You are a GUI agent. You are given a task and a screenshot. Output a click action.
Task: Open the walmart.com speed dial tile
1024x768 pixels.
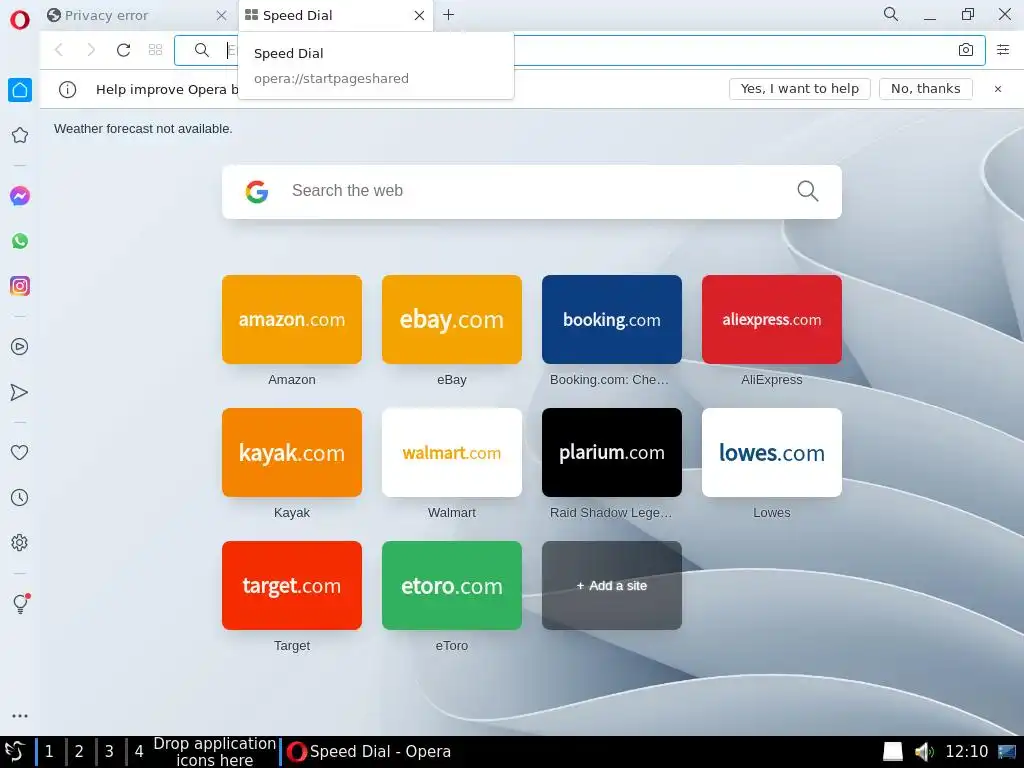452,453
